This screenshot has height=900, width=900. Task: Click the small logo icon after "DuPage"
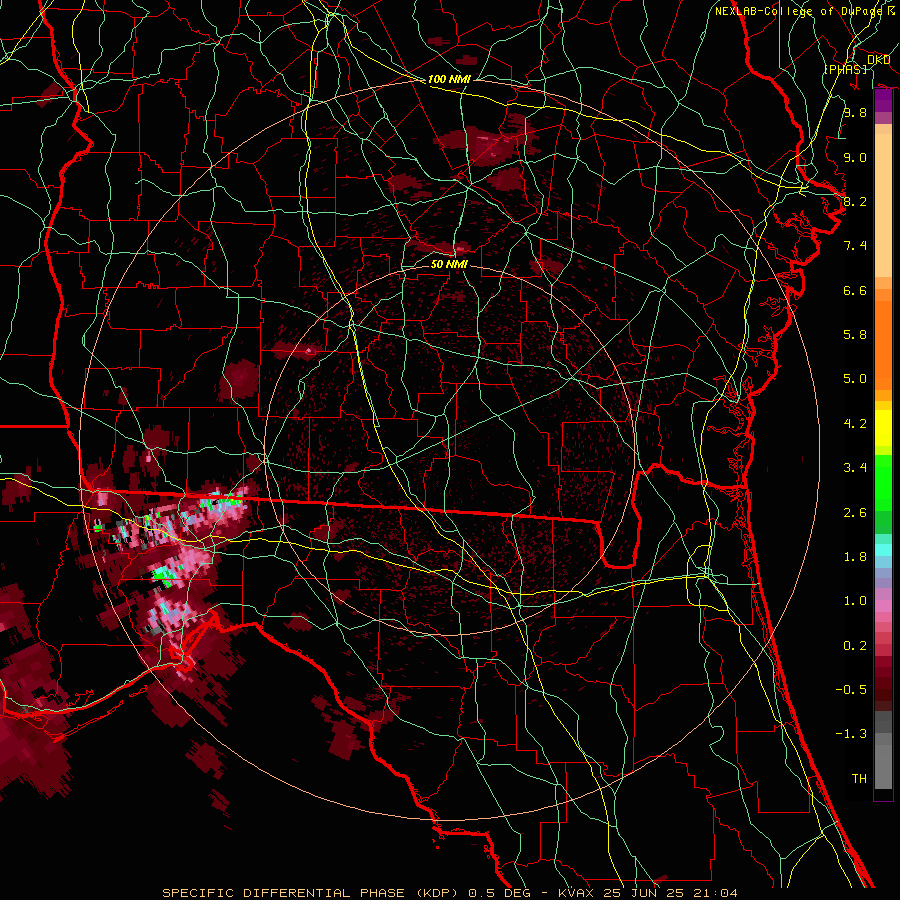(x=892, y=11)
